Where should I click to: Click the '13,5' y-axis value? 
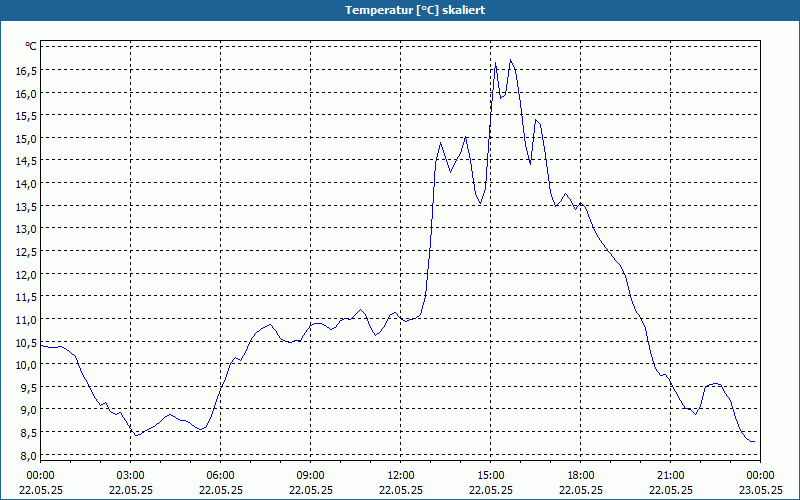pyautogui.click(x=26, y=207)
